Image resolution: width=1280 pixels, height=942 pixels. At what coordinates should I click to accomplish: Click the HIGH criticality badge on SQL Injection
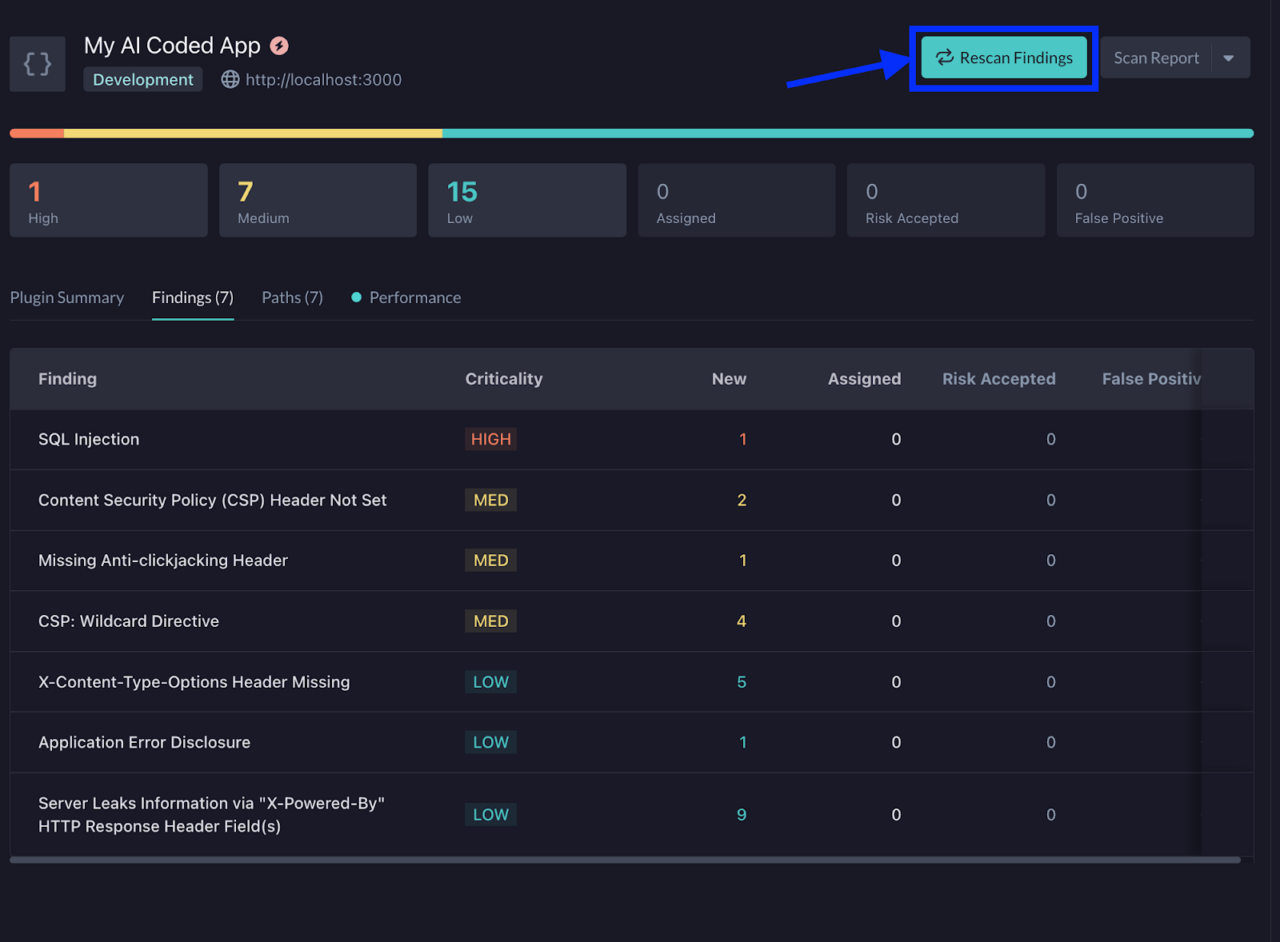[490, 439]
